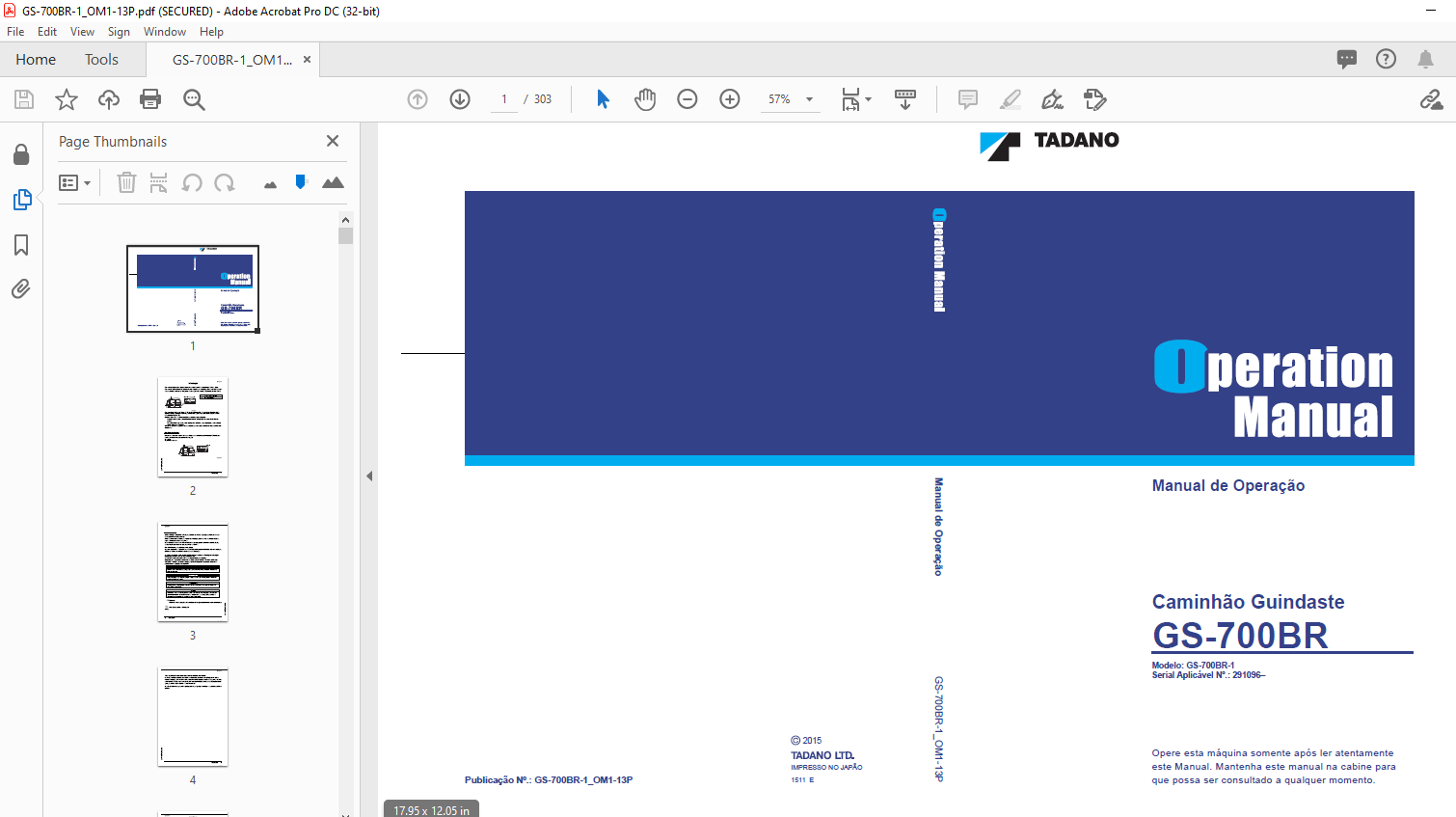Open the View menu
The width and height of the screenshot is (1456, 817).
[x=82, y=32]
